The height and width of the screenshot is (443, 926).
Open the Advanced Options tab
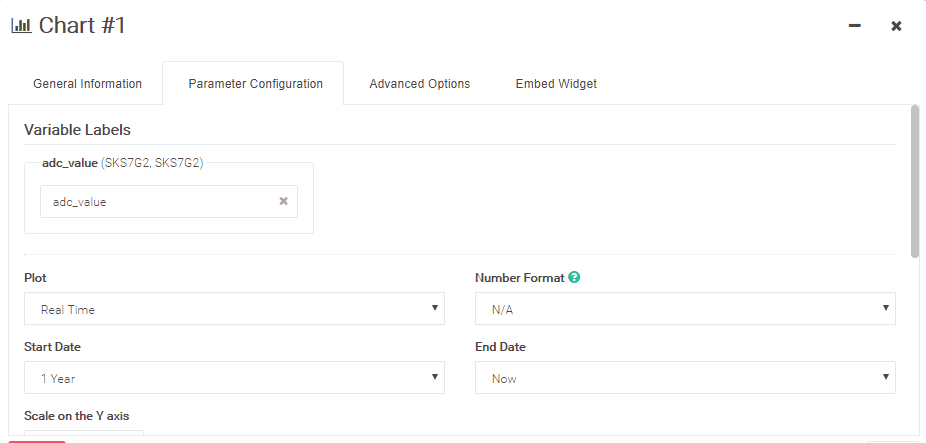pyautogui.click(x=419, y=84)
